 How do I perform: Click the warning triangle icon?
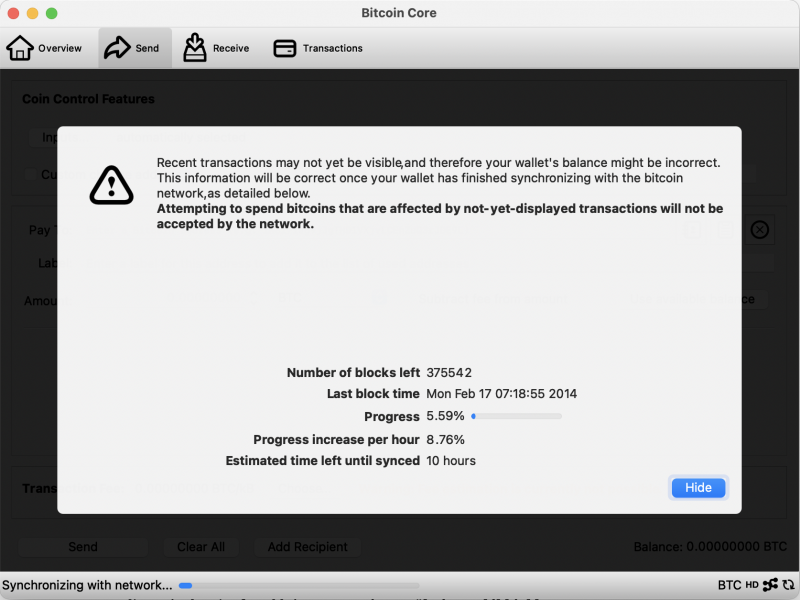pos(112,186)
